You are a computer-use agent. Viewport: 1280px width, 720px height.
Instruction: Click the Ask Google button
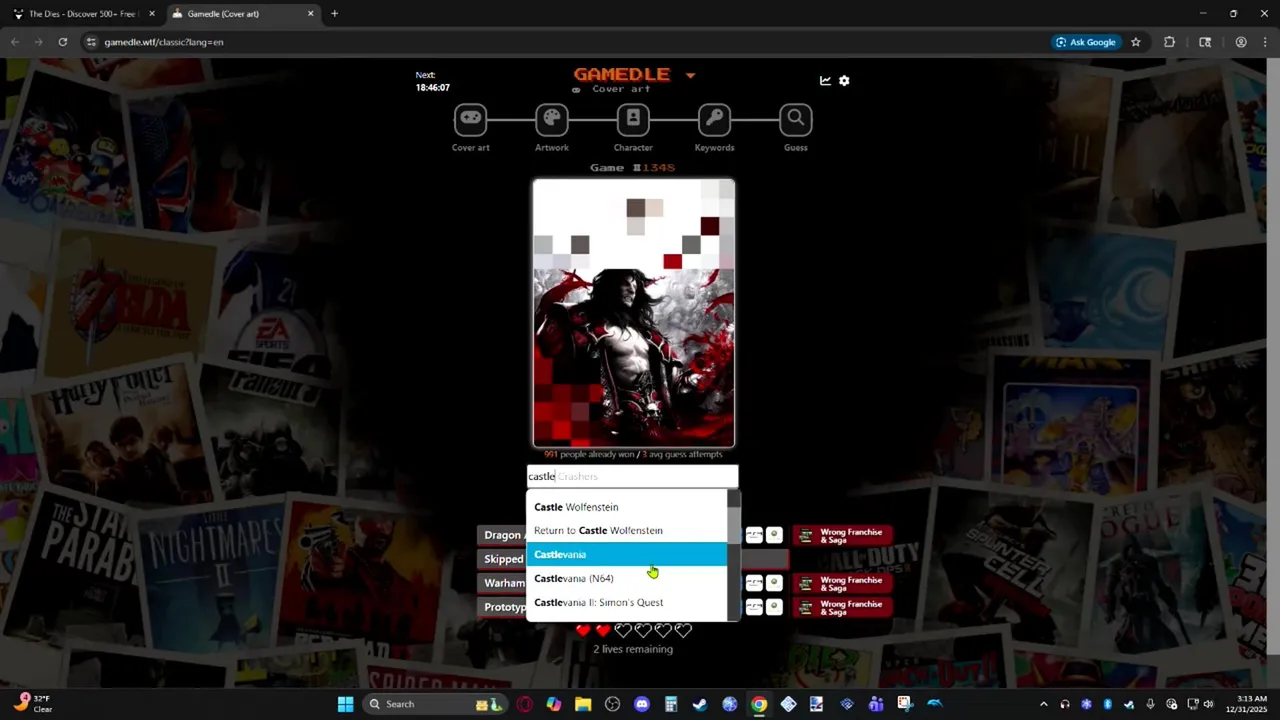coord(1085,42)
